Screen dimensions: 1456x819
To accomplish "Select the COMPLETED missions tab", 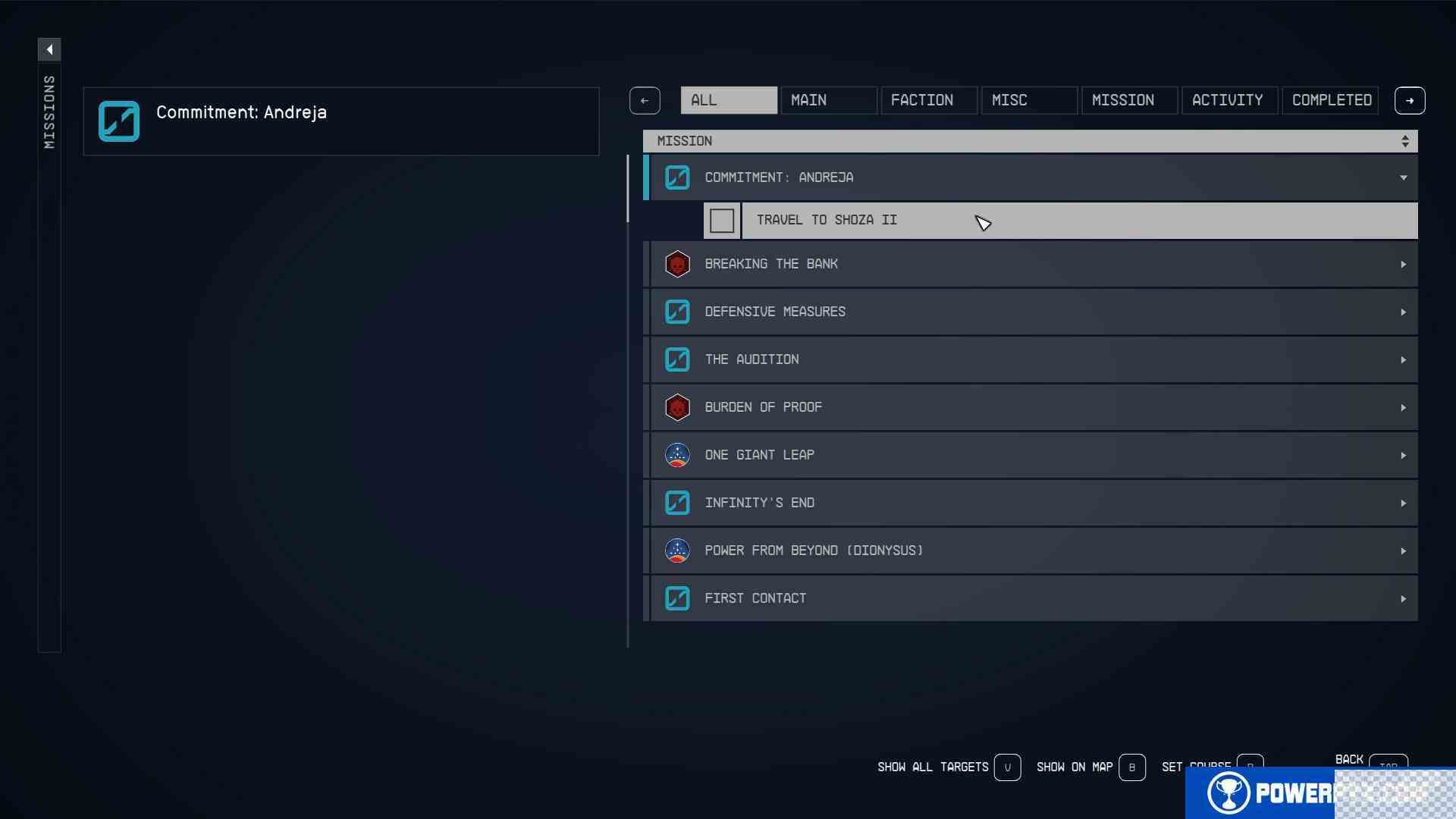I will click(x=1331, y=100).
